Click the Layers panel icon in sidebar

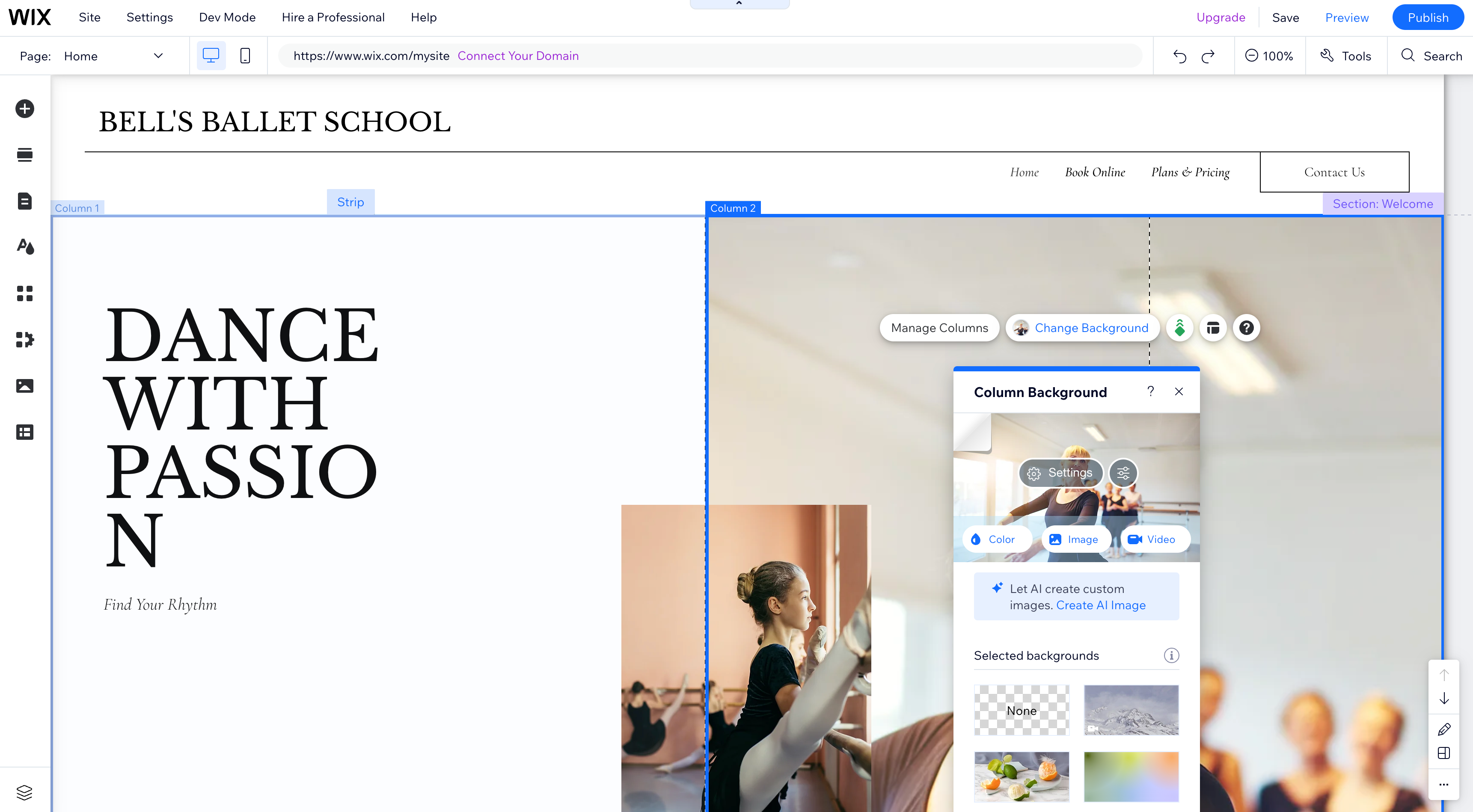point(24,792)
